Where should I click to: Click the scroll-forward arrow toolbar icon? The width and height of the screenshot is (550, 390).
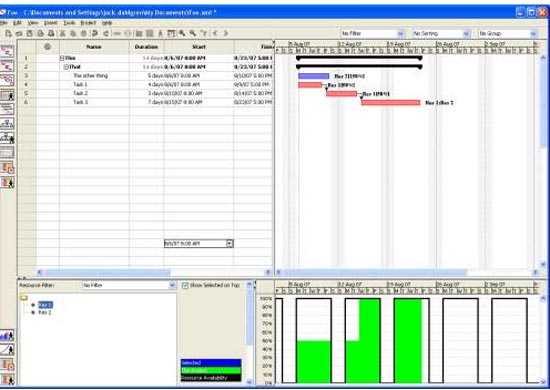click(226, 33)
